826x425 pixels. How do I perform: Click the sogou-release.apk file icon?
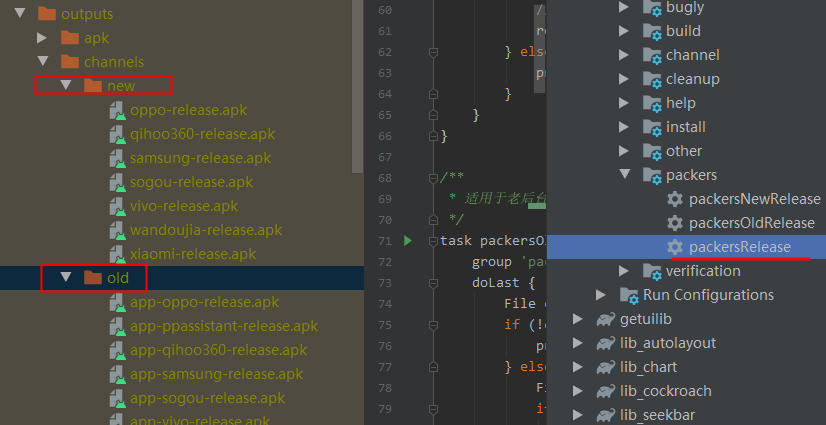coord(117,182)
